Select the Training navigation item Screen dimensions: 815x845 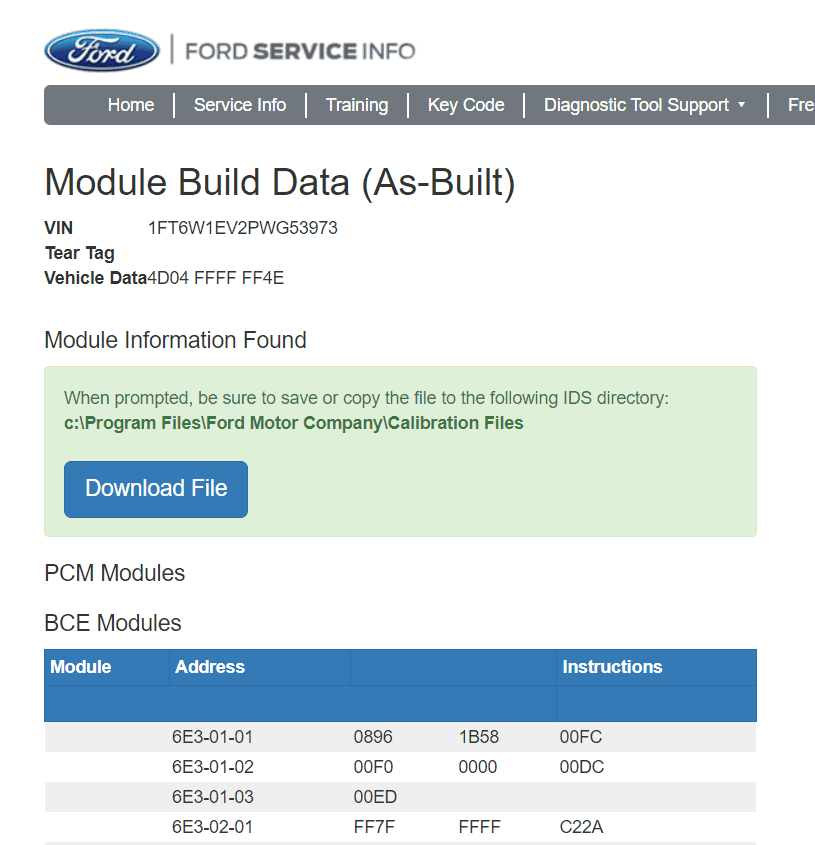click(x=356, y=104)
